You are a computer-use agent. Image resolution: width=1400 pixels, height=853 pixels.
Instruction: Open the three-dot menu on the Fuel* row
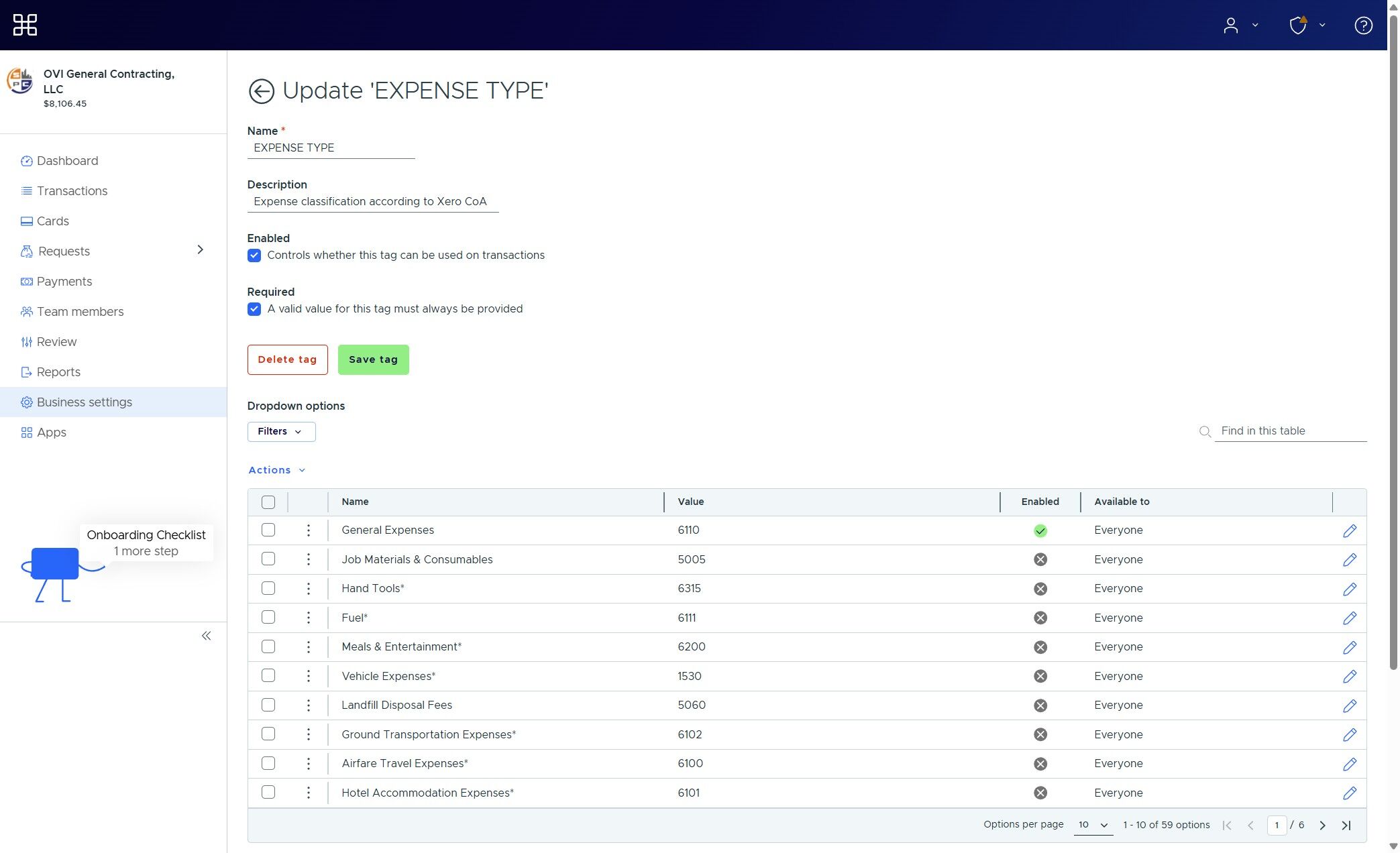click(x=309, y=617)
